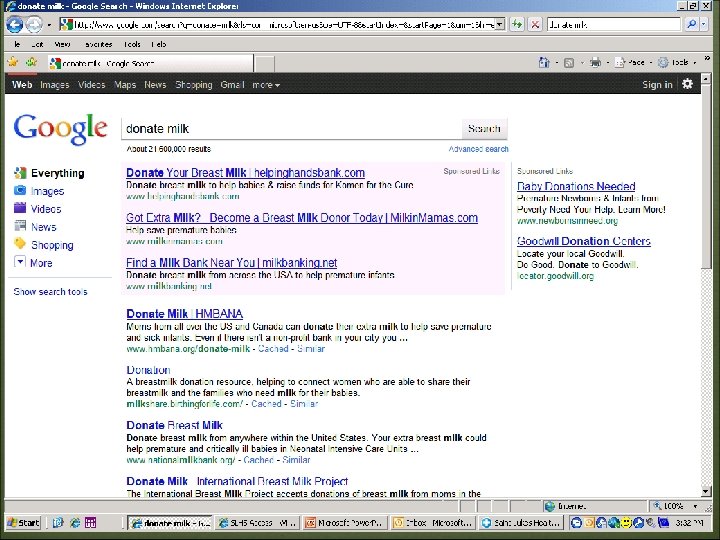
Task: Open Baby Donations Needed sponsored link
Action: click(x=576, y=186)
